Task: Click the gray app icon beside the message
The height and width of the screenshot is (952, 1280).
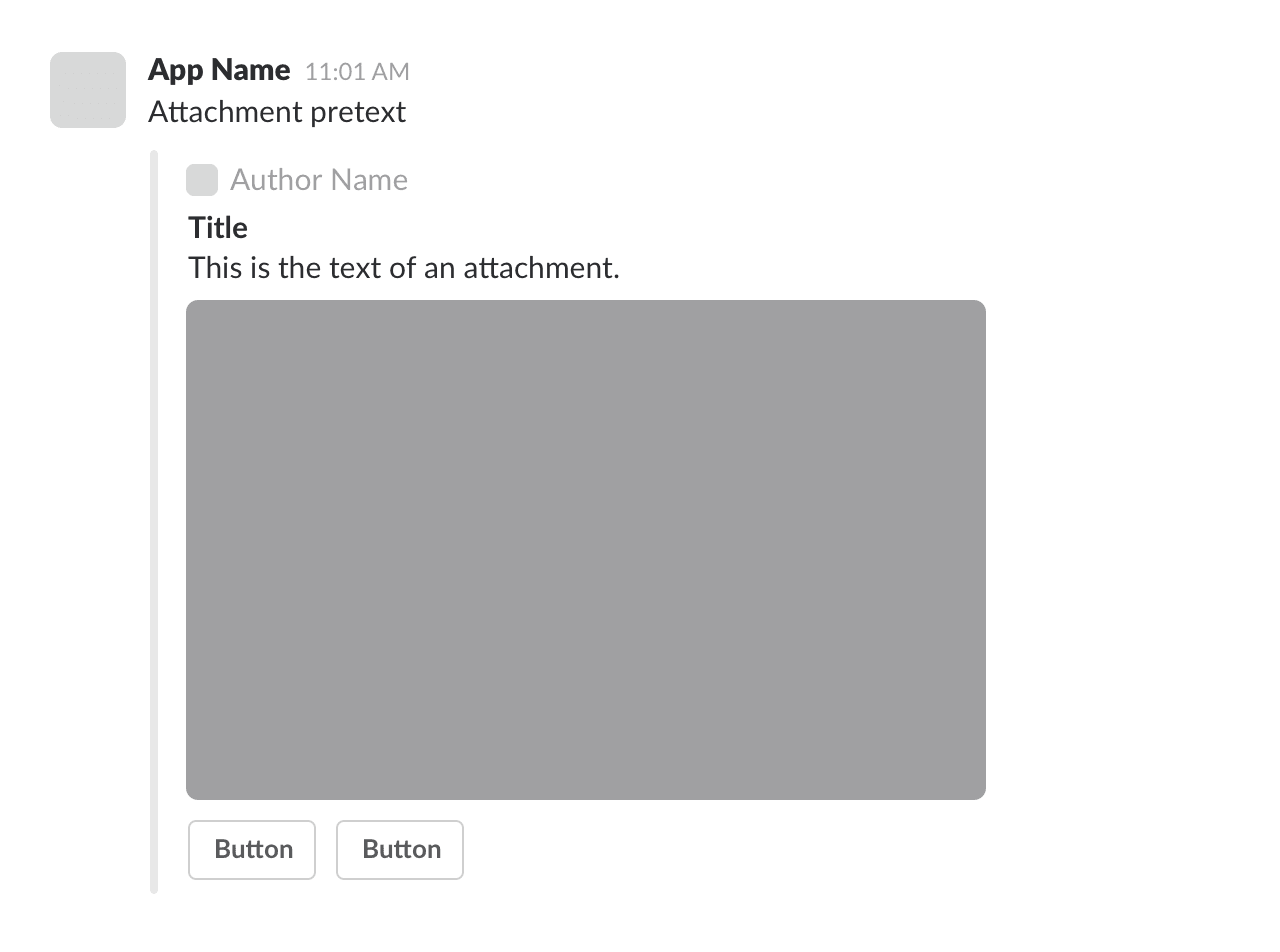Action: pyautogui.click(x=87, y=89)
